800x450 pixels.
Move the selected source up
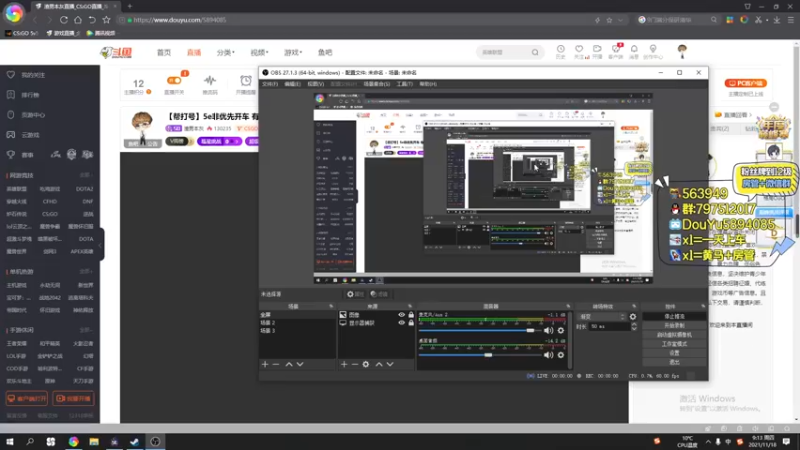pyautogui.click(x=379, y=364)
